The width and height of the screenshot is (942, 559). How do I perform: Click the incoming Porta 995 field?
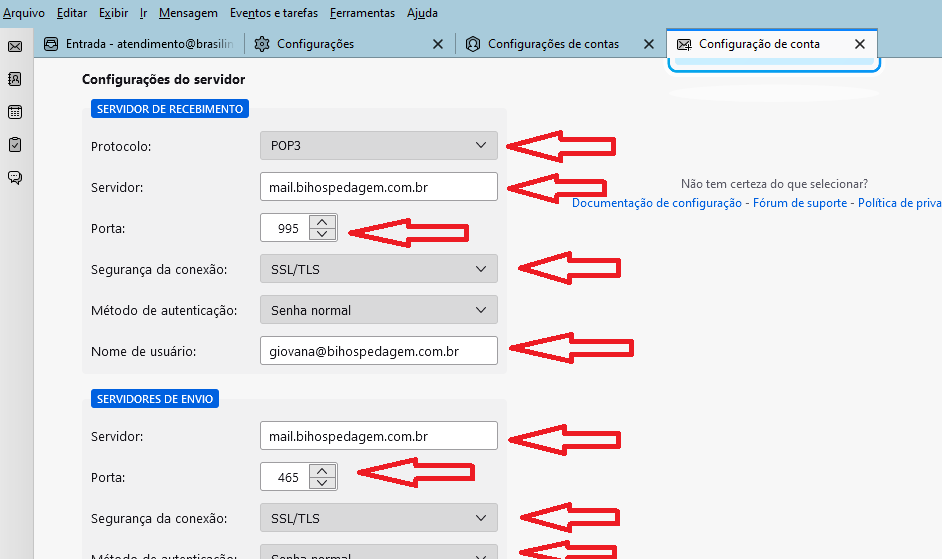285,228
